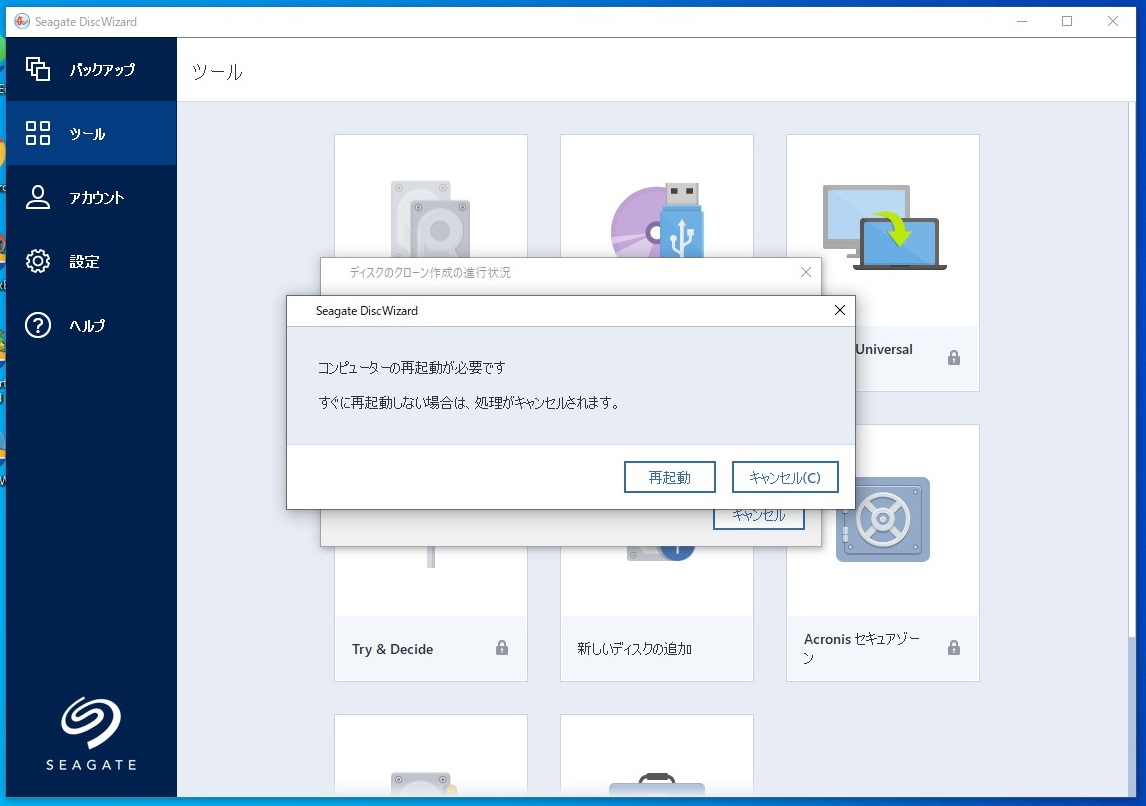Open the アカウント sidebar section
The image size is (1146, 806).
91,197
